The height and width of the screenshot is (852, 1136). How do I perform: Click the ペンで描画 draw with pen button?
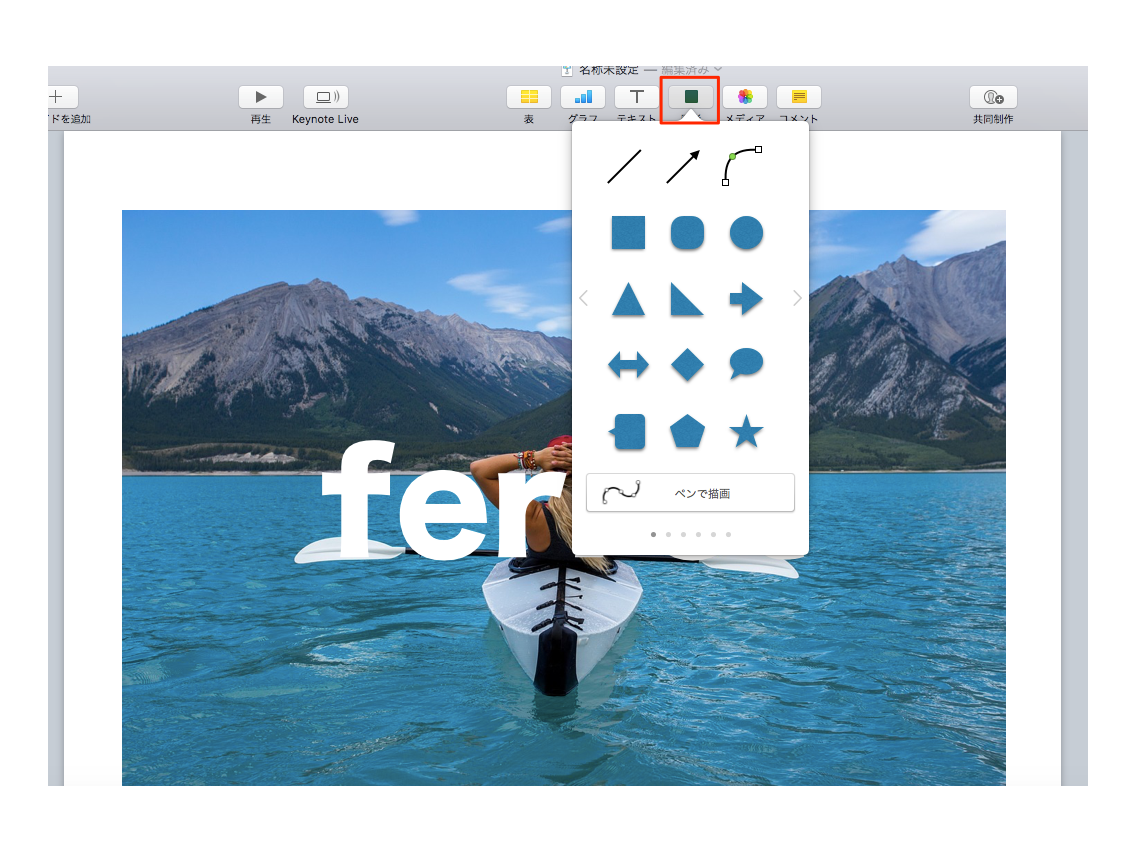click(690, 493)
